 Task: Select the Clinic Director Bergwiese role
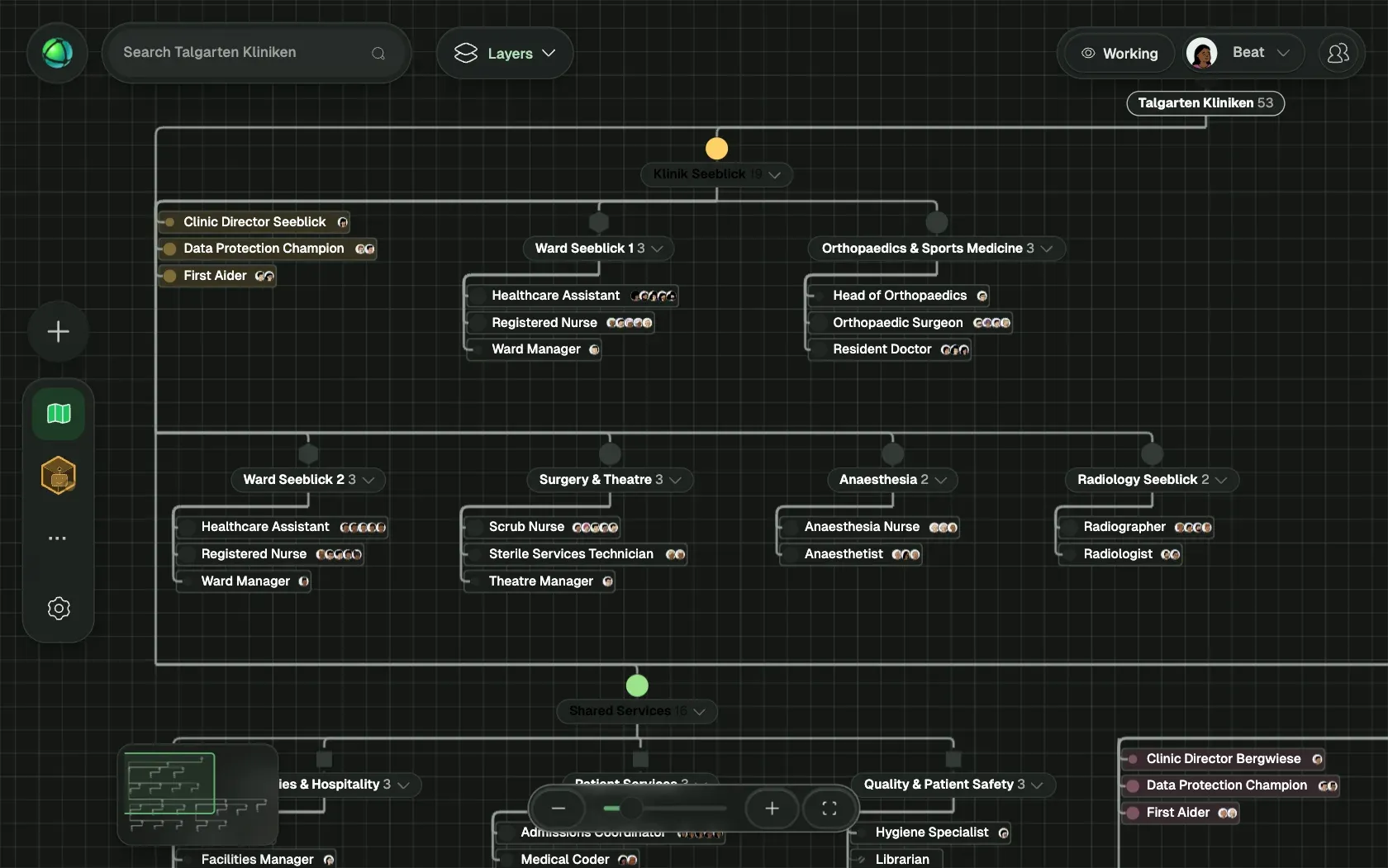pyautogui.click(x=1224, y=759)
